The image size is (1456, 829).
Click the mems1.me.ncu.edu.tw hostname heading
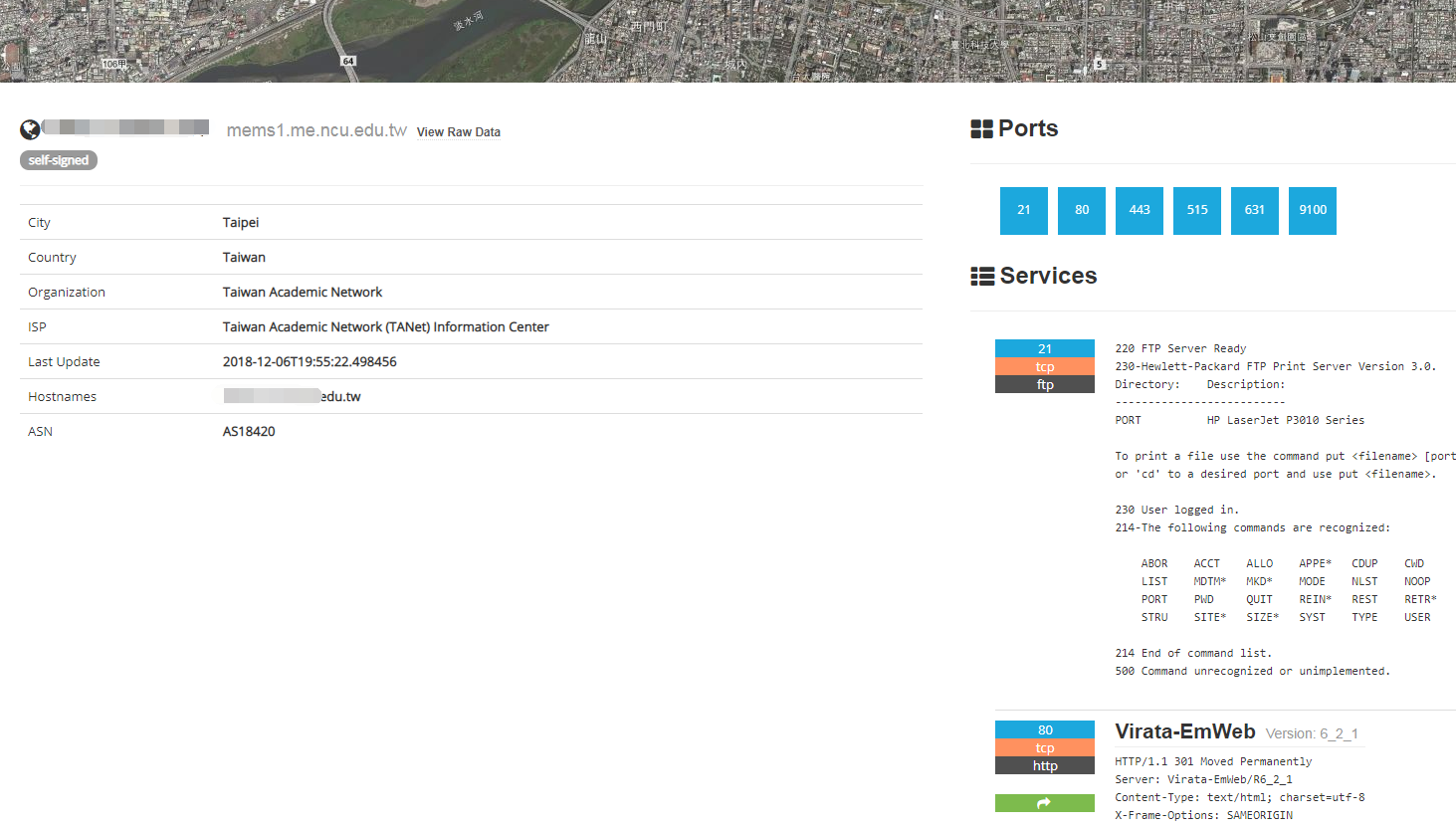pos(316,130)
